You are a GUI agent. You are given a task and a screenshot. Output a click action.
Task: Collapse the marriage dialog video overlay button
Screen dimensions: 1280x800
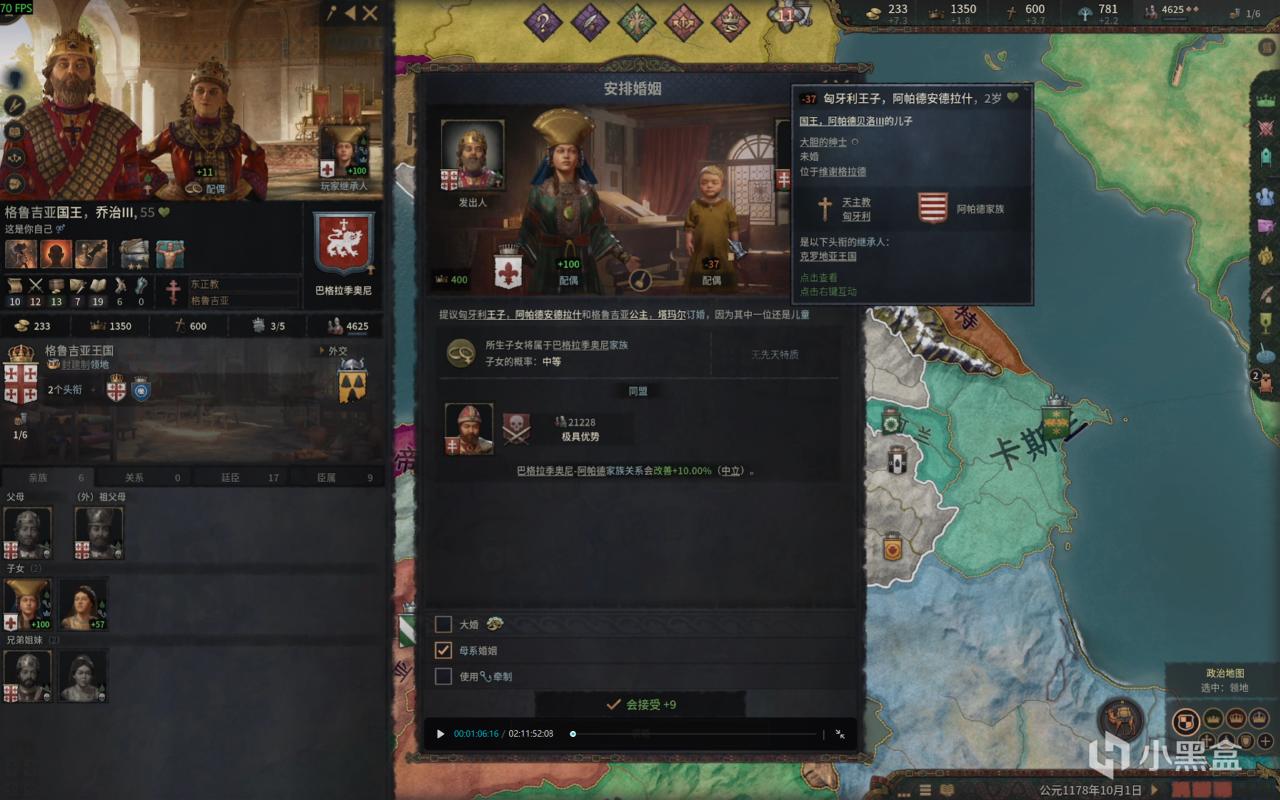pos(840,734)
